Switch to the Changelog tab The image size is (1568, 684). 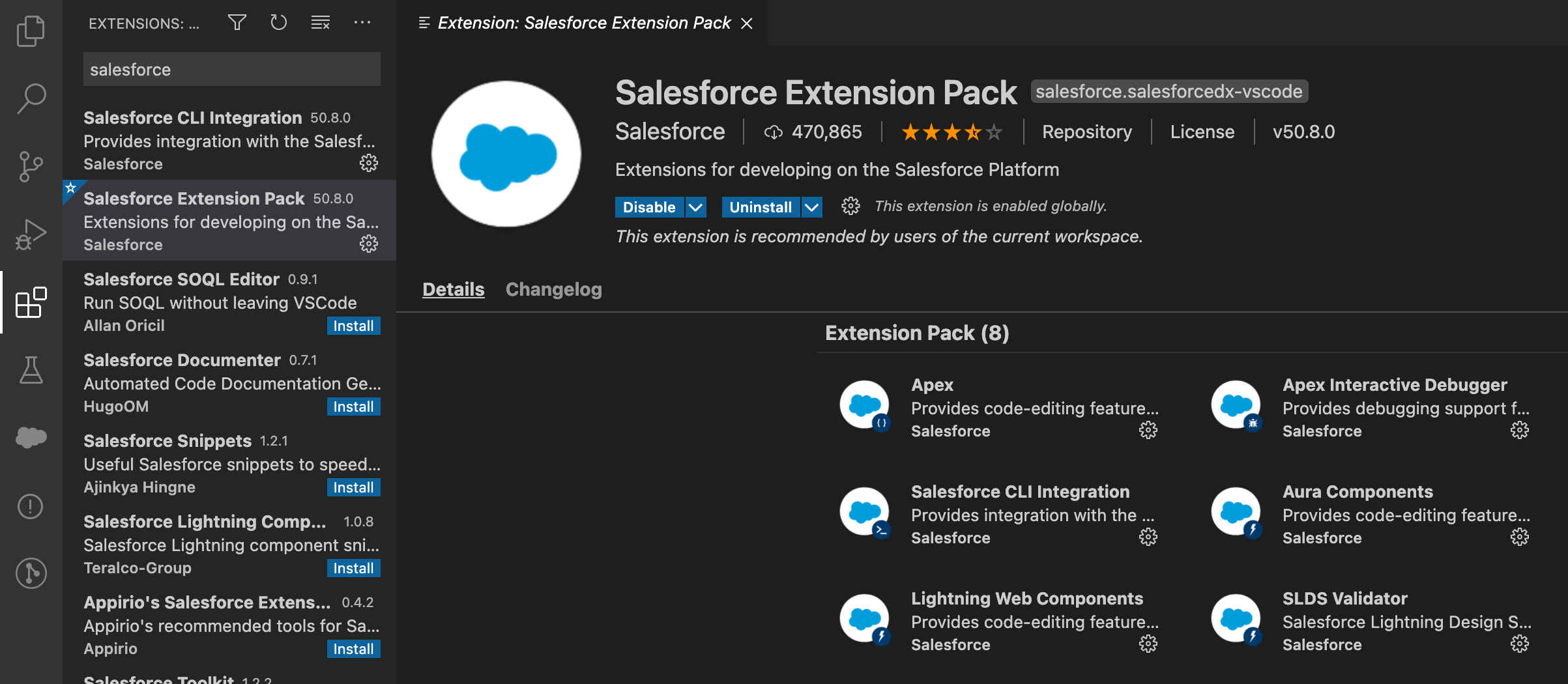click(x=554, y=289)
